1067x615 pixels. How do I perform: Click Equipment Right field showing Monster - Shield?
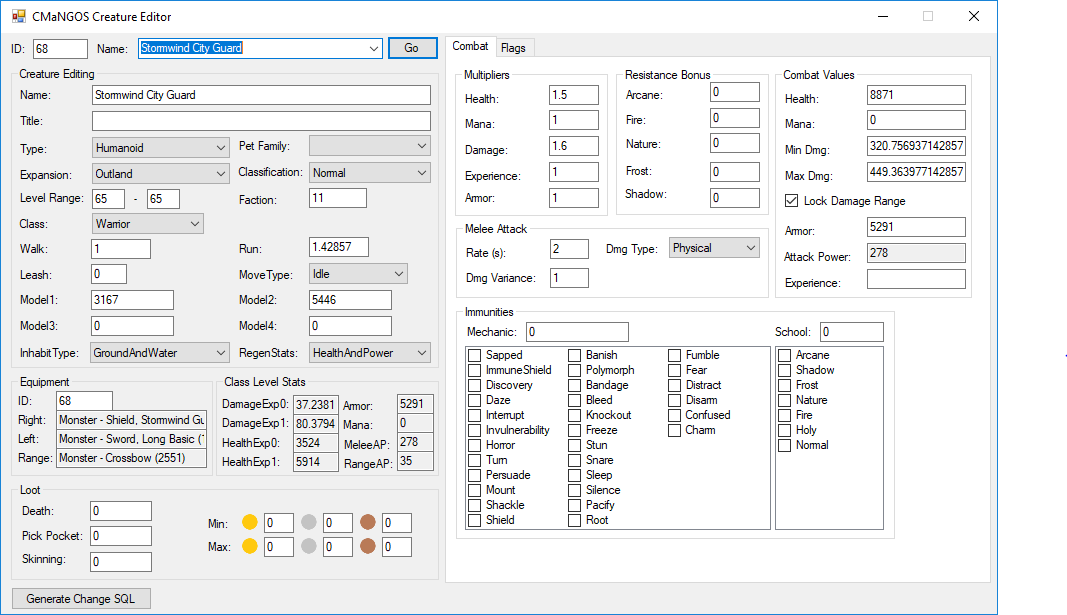coord(131,420)
